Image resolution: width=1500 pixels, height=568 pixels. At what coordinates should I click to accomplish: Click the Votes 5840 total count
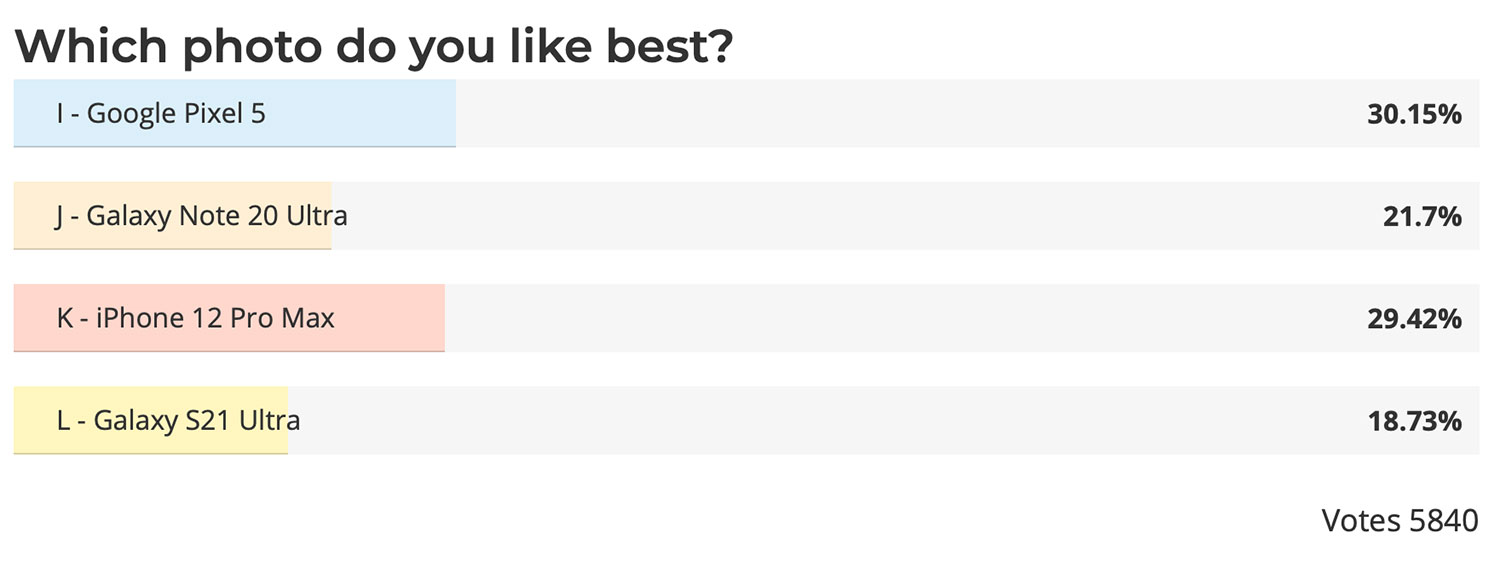pyautogui.click(x=1399, y=520)
